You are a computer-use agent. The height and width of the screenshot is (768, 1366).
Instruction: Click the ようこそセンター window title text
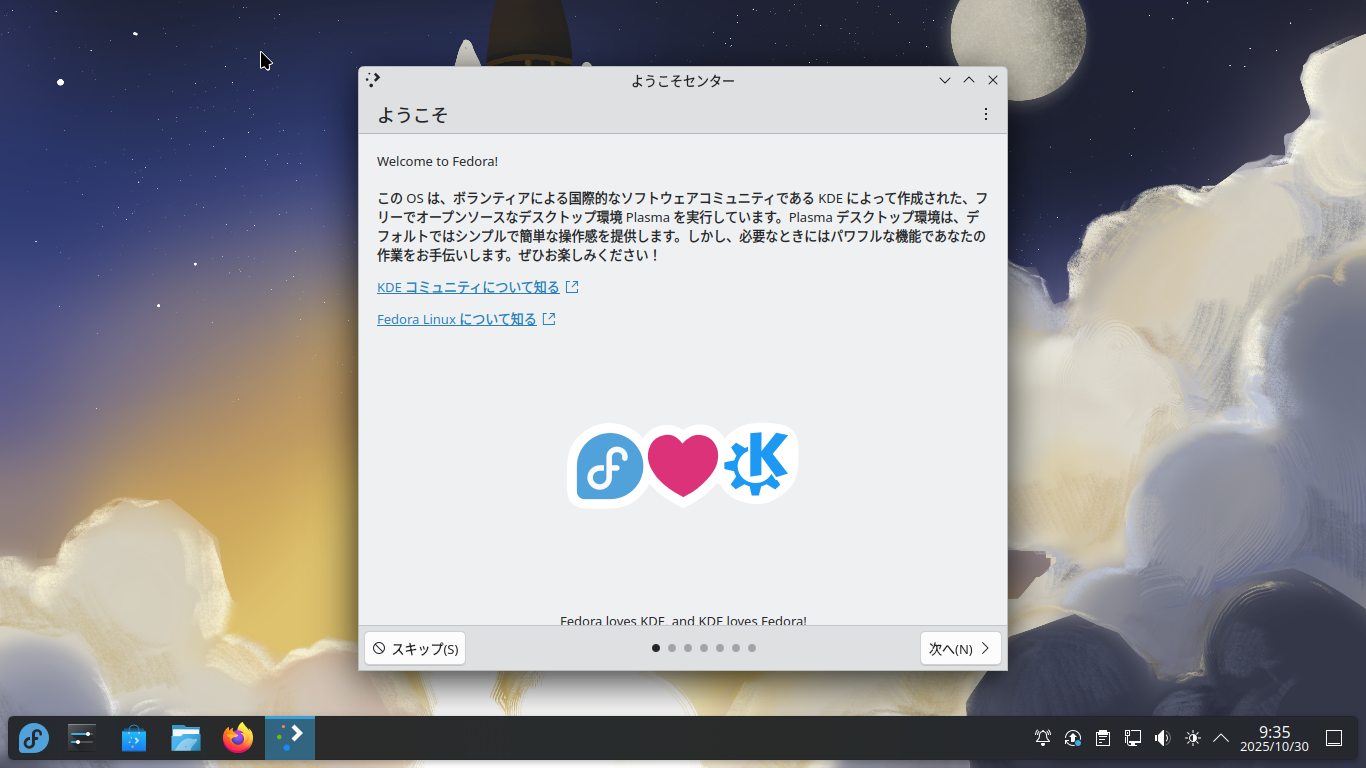pyautogui.click(x=683, y=80)
